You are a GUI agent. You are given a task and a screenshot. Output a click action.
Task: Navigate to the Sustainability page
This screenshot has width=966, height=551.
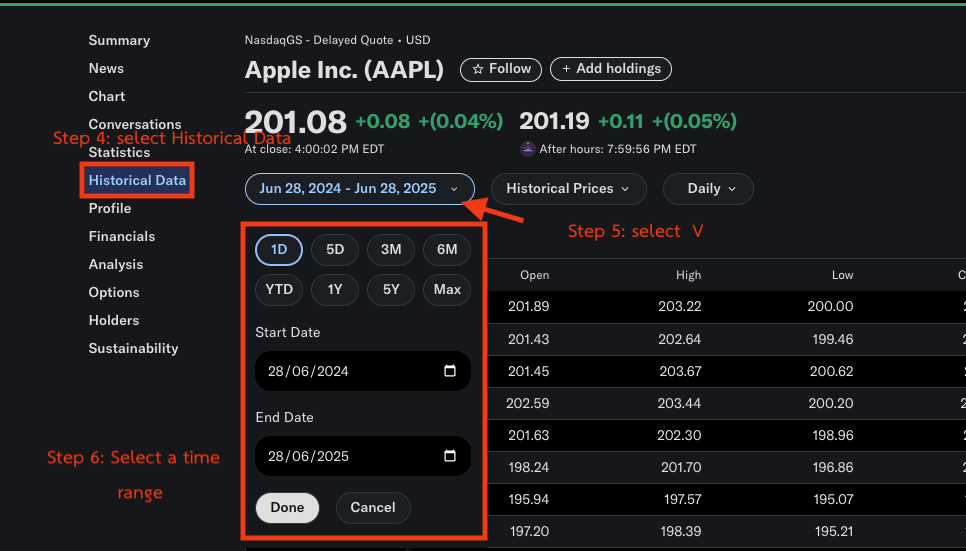[133, 349]
